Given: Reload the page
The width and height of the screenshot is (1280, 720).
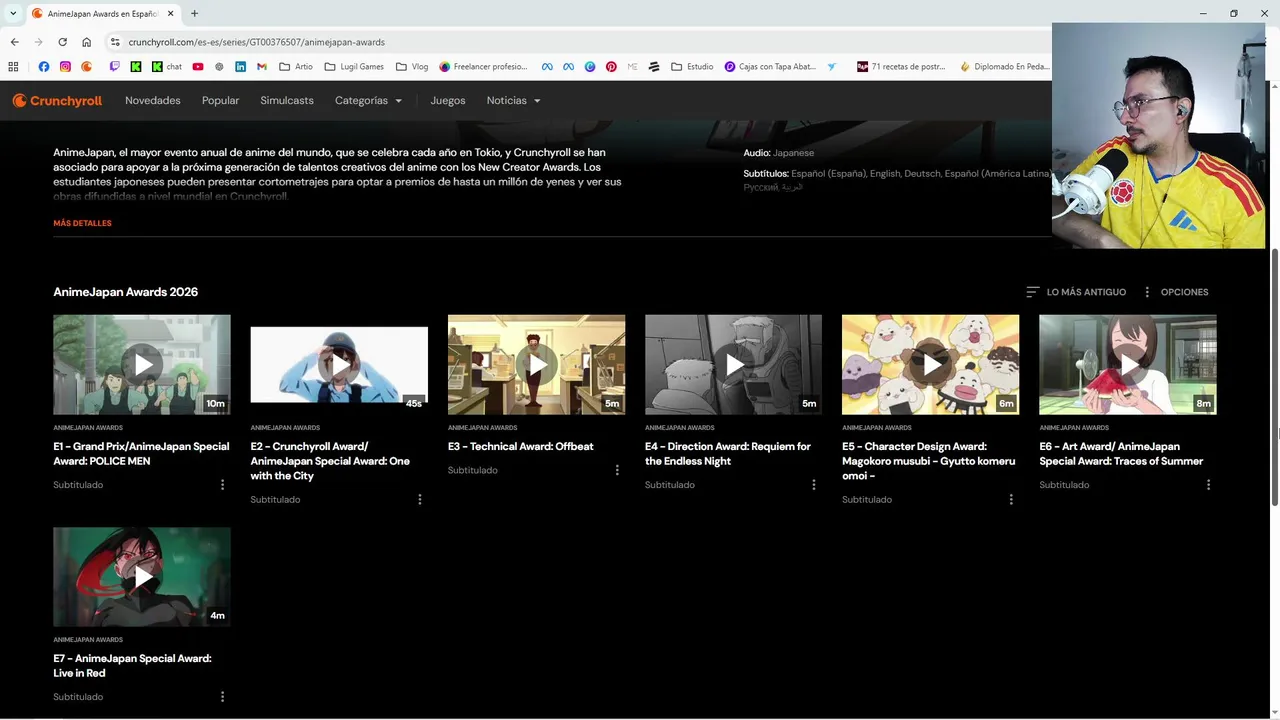Looking at the screenshot, I should pos(62,42).
